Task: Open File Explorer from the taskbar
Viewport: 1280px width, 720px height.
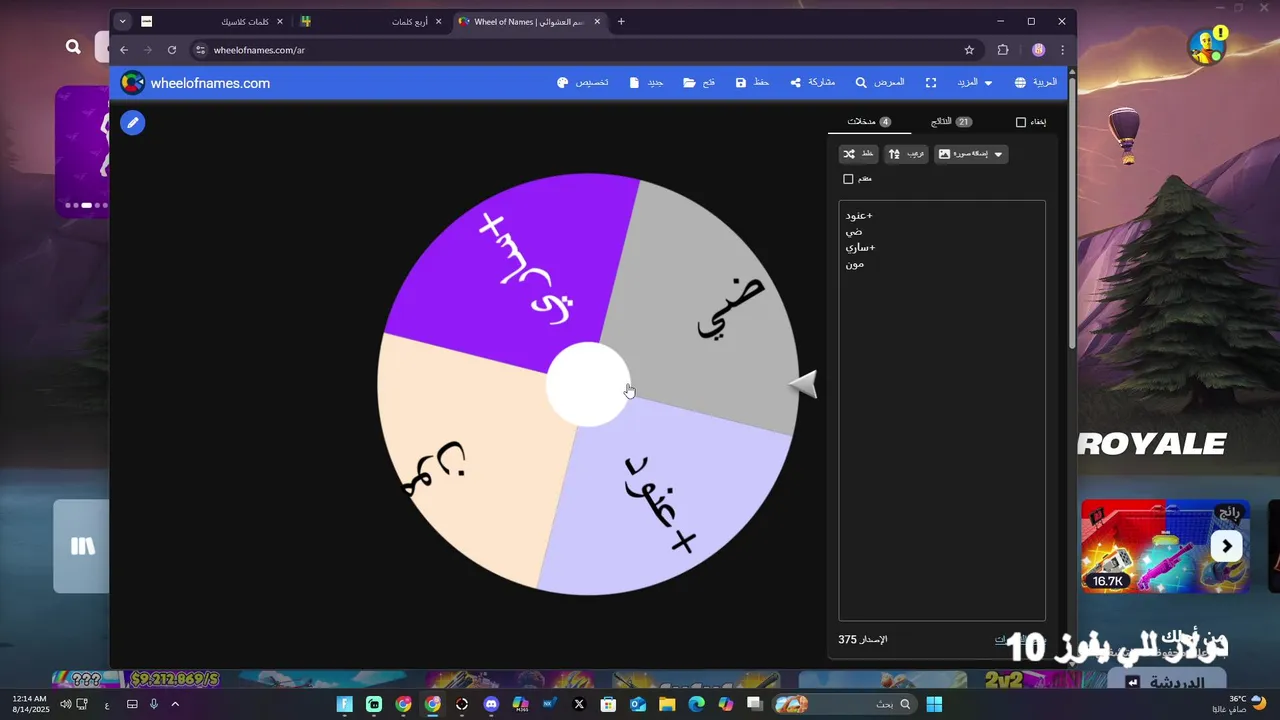Action: point(667,704)
